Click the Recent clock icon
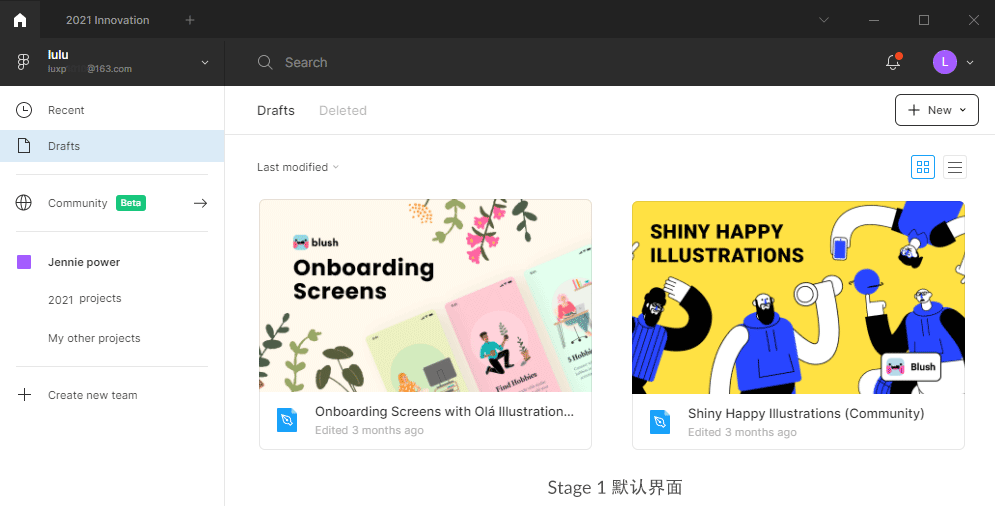Screen dimensions: 995x520 pyautogui.click(x=23, y=110)
